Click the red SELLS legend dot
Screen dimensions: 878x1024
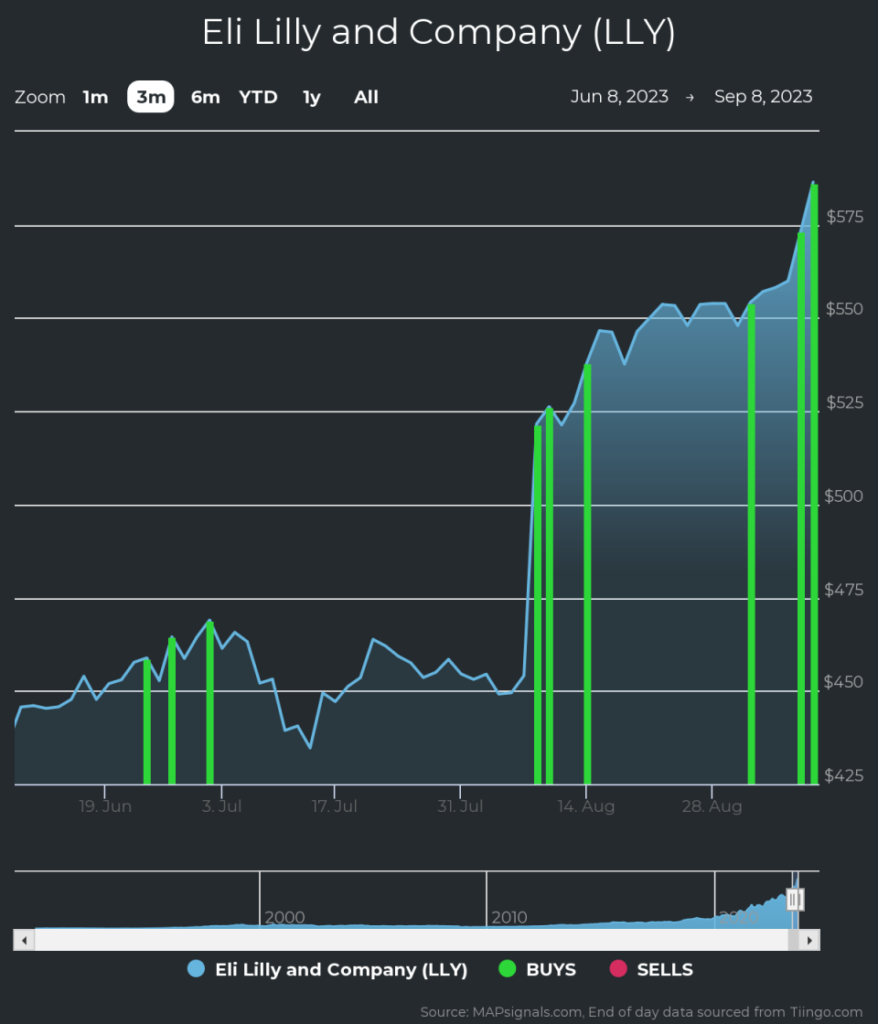(x=618, y=969)
